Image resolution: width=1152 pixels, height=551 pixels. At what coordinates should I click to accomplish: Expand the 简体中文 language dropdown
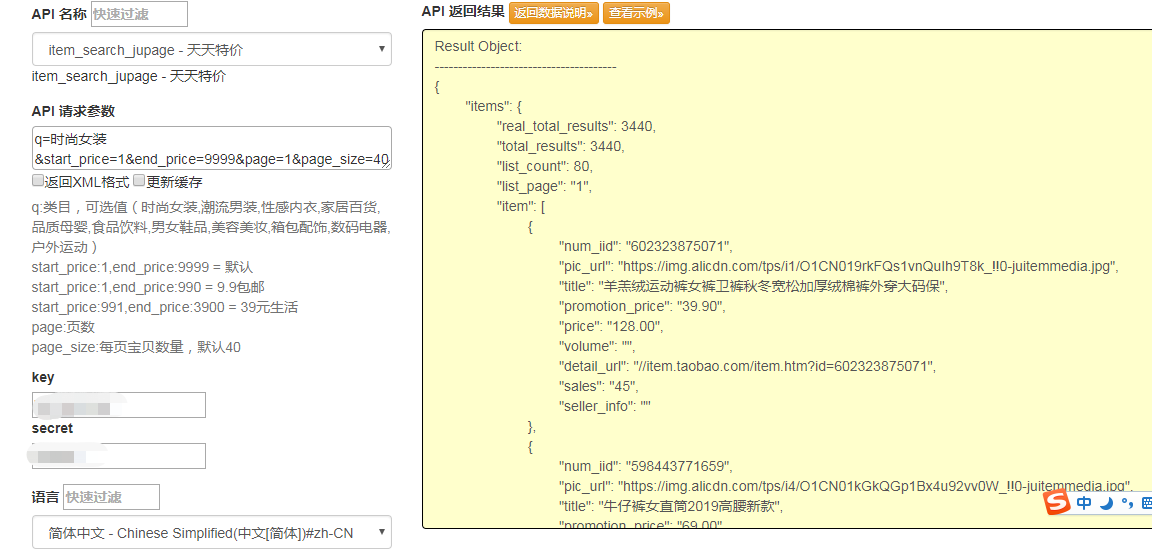[212, 533]
